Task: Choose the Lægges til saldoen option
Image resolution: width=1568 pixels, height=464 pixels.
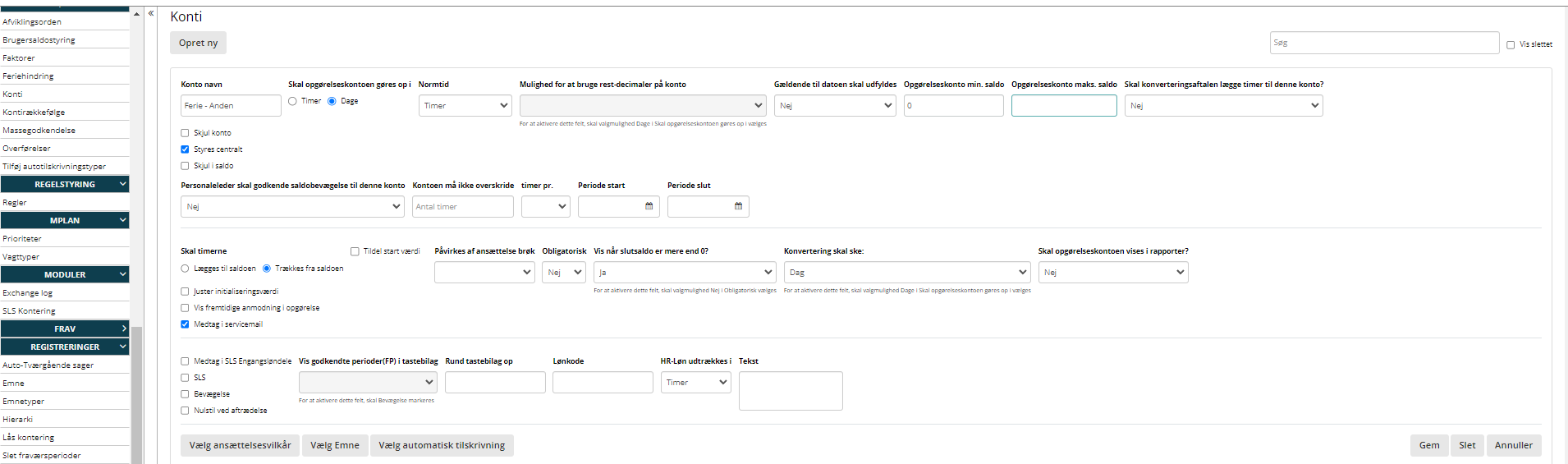Action: click(185, 269)
